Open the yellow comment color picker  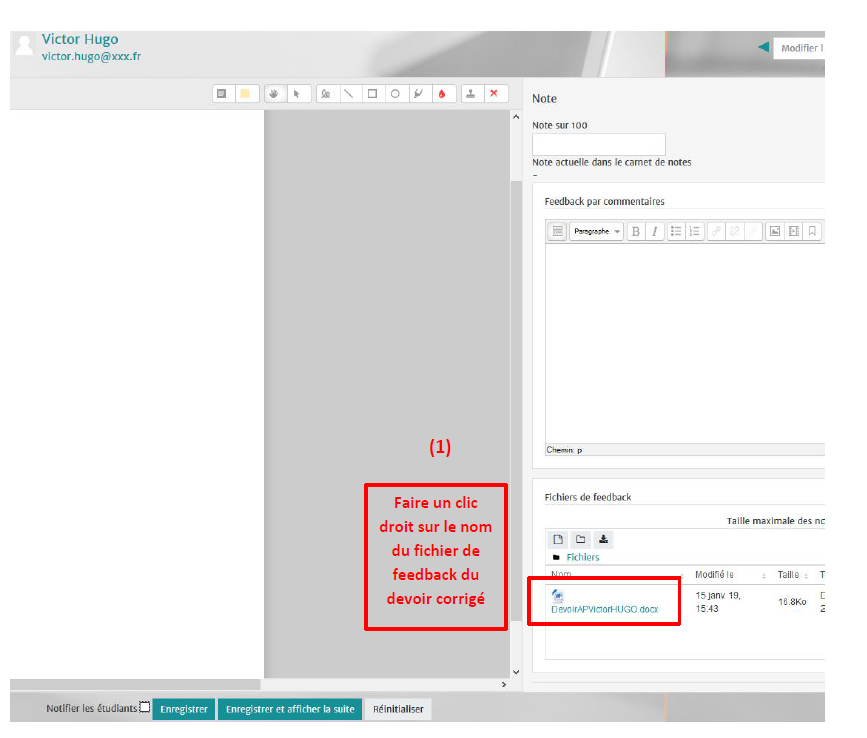(x=244, y=94)
